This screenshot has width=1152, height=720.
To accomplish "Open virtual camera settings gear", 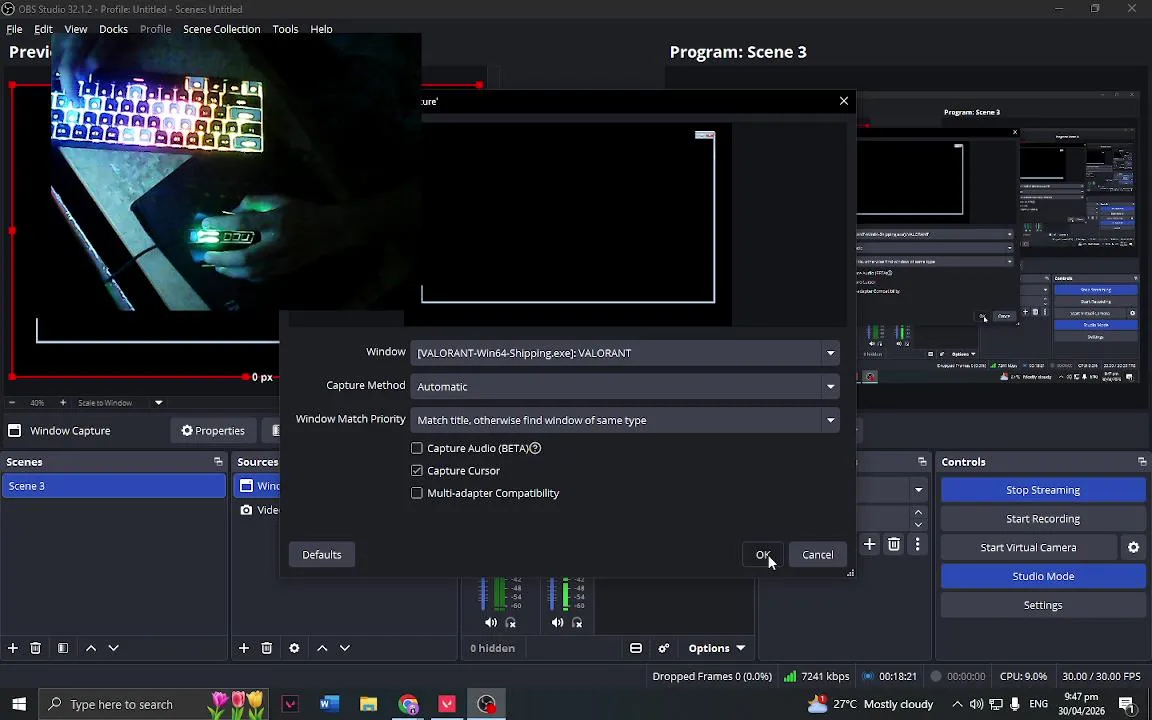I will (x=1134, y=547).
